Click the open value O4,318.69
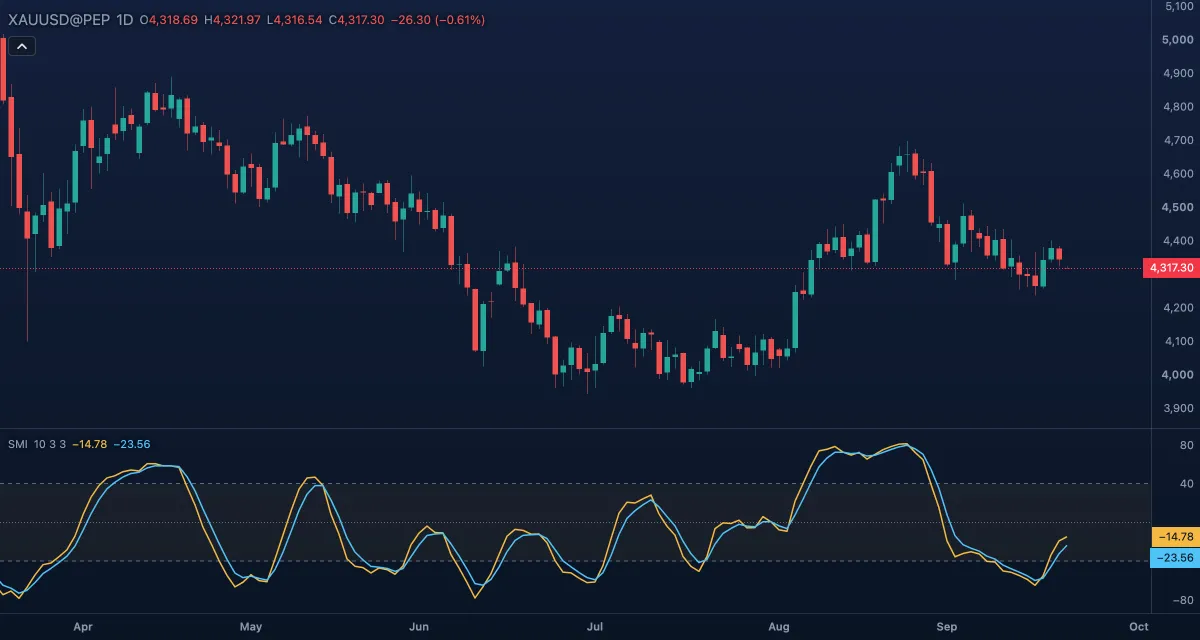 pos(169,20)
